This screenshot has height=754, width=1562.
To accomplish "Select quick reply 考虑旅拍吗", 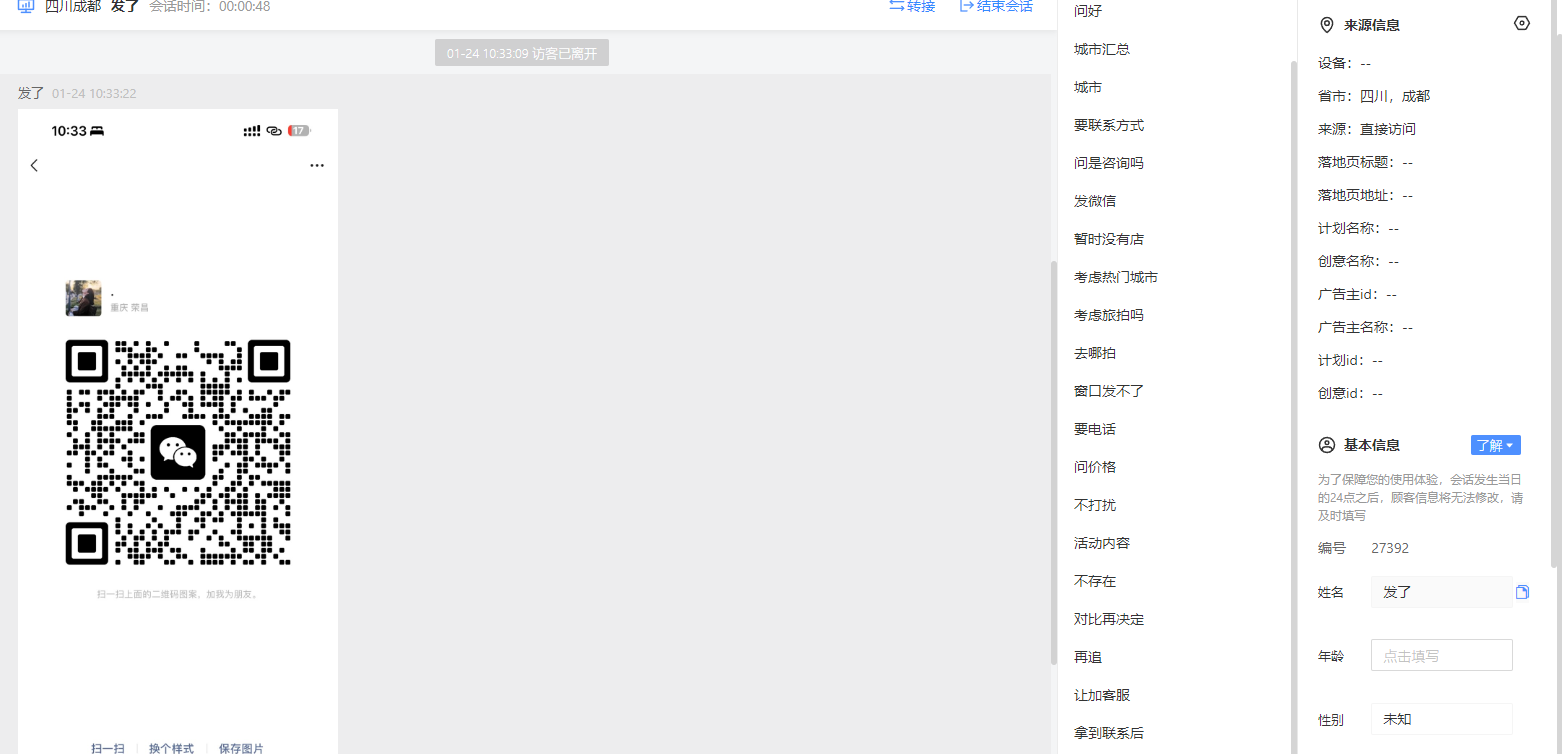I will (1109, 315).
